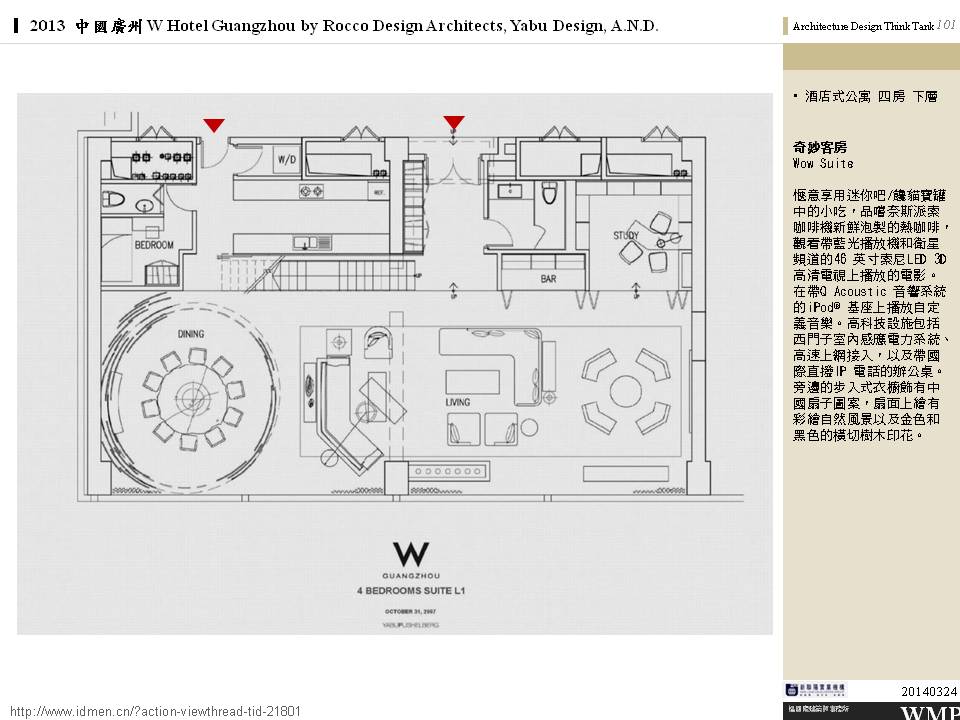
Task: Click the 20140324 date stamp
Action: (x=929, y=691)
